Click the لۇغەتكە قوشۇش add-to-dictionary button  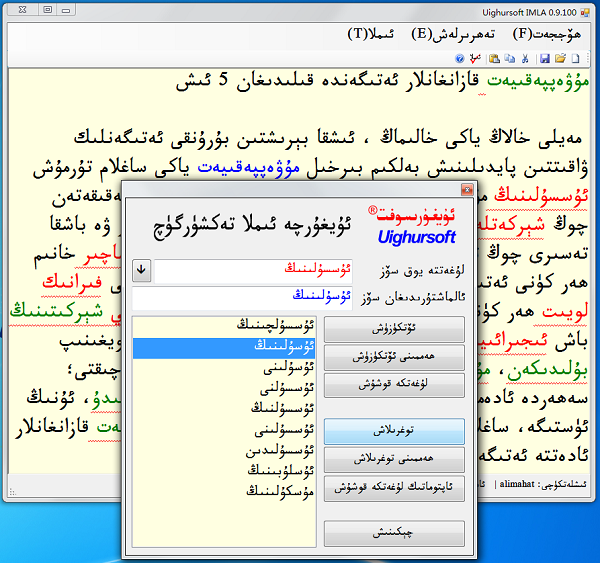coord(394,385)
